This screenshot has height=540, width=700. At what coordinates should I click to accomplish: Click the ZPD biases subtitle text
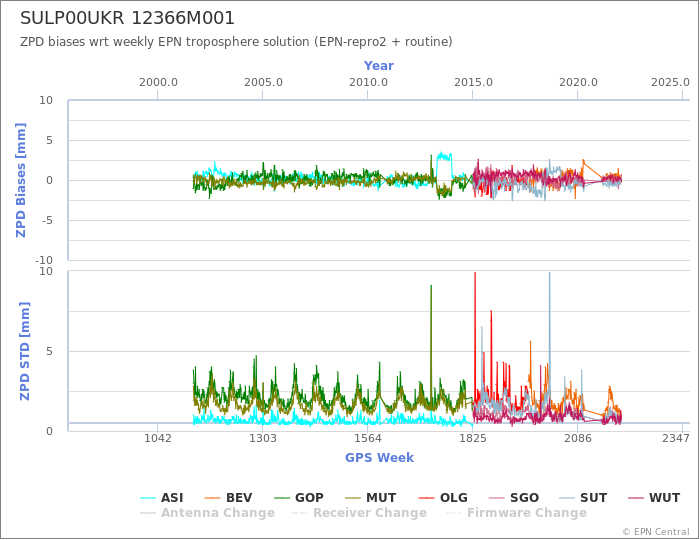[236, 42]
